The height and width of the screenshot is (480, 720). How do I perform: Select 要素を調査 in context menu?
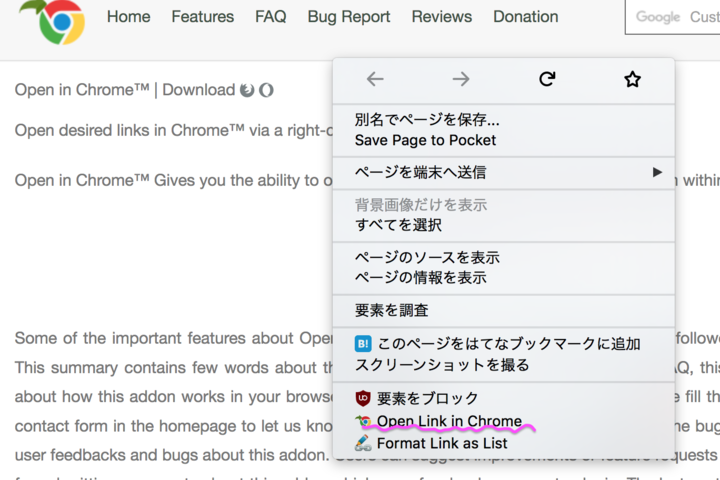click(x=392, y=310)
